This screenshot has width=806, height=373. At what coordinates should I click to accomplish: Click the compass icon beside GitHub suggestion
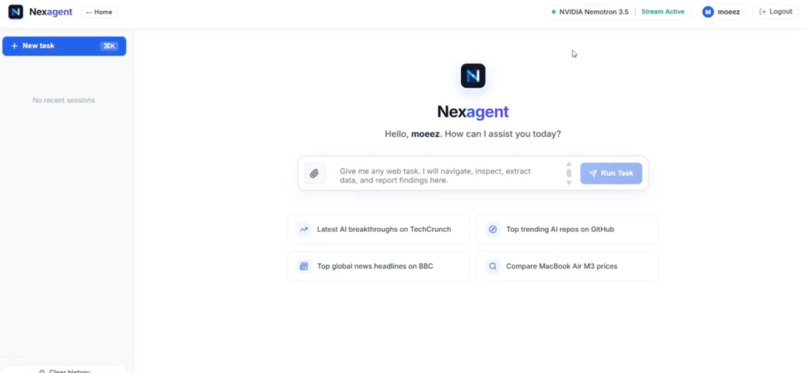(493, 229)
